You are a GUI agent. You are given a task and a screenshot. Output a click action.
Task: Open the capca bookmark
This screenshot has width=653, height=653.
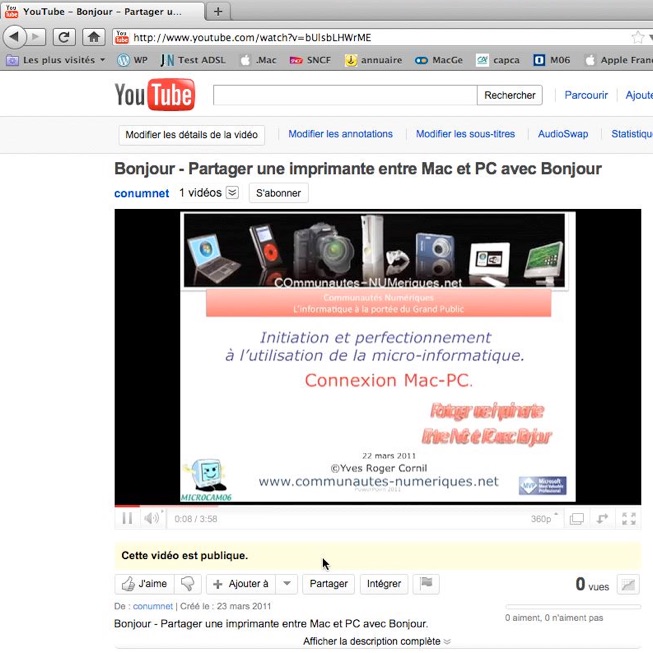[x=498, y=60]
